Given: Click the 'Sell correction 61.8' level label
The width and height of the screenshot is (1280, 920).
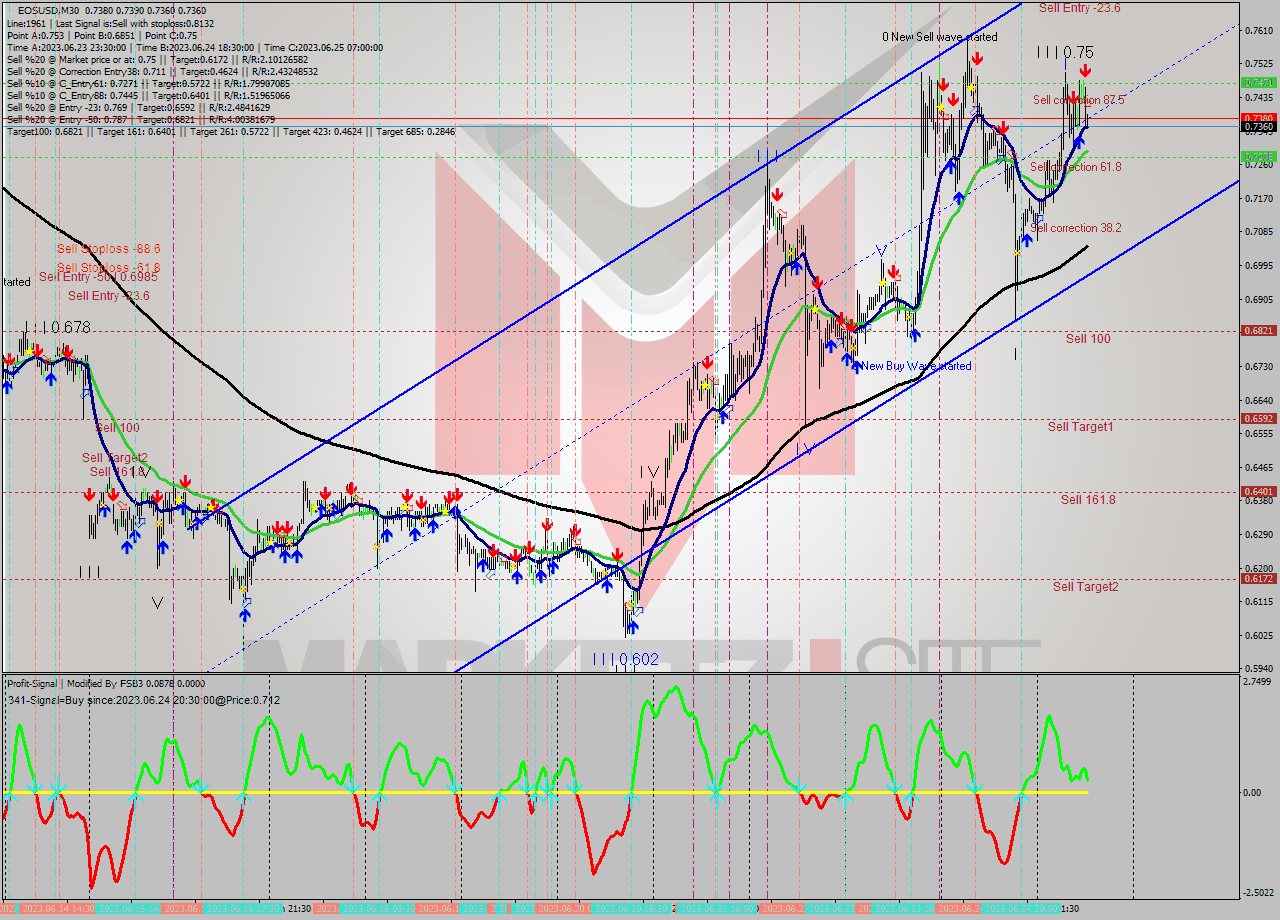Looking at the screenshot, I should (x=1075, y=167).
